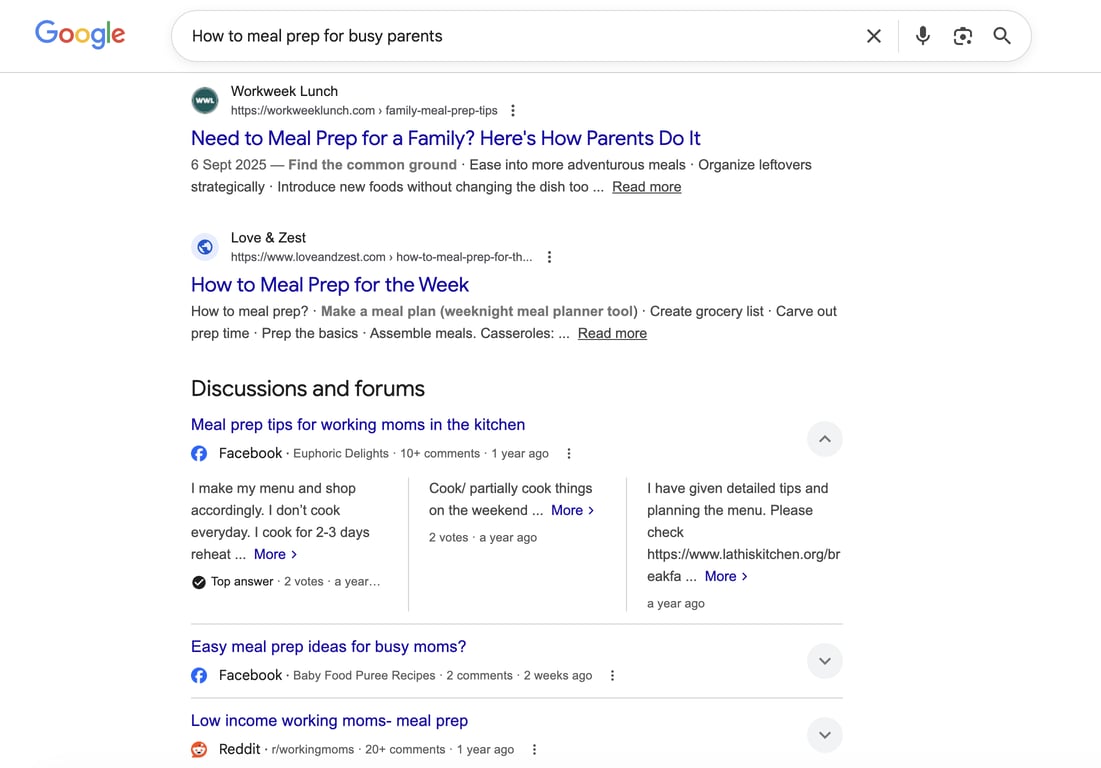Open How to Meal Prep for the Week
Viewport: 1101px width, 768px height.
tap(330, 284)
